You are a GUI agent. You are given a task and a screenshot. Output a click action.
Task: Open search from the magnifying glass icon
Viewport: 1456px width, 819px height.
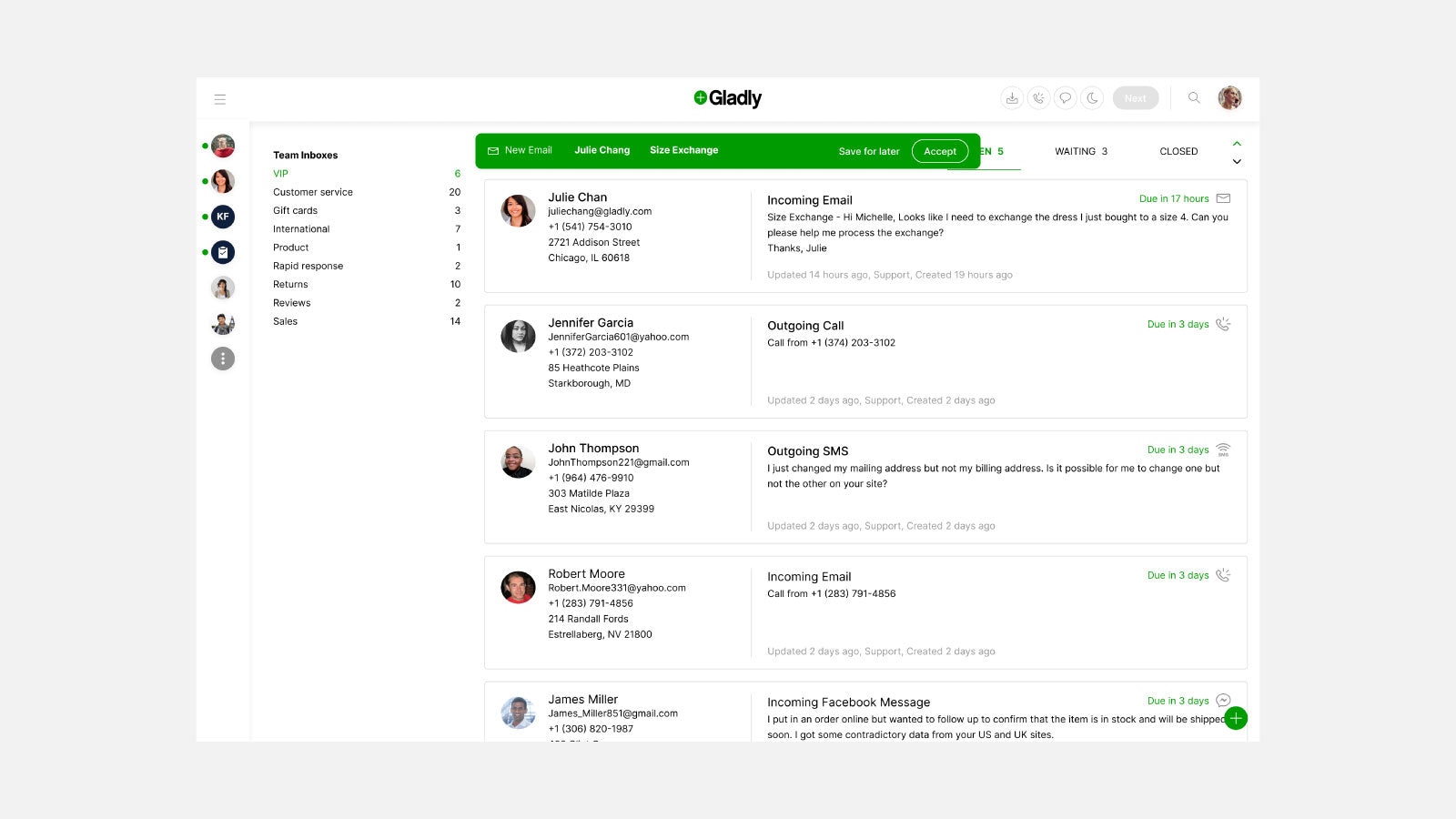1194,97
